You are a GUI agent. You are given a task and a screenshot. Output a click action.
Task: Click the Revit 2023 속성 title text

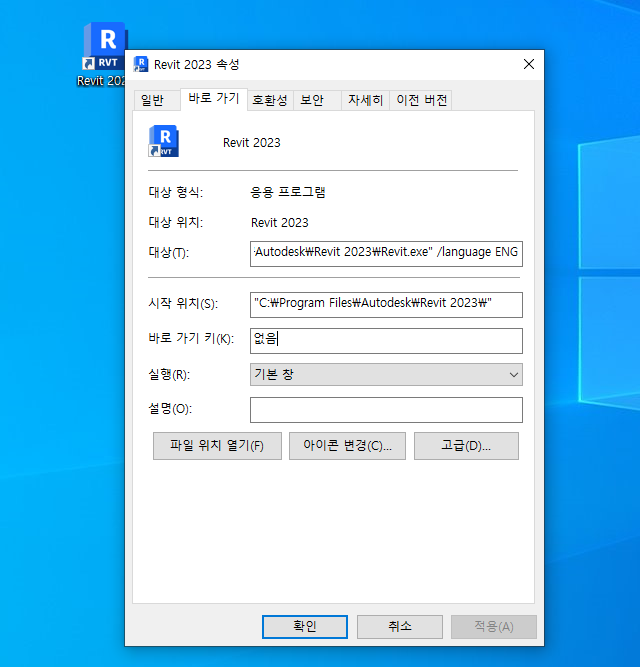(x=196, y=65)
